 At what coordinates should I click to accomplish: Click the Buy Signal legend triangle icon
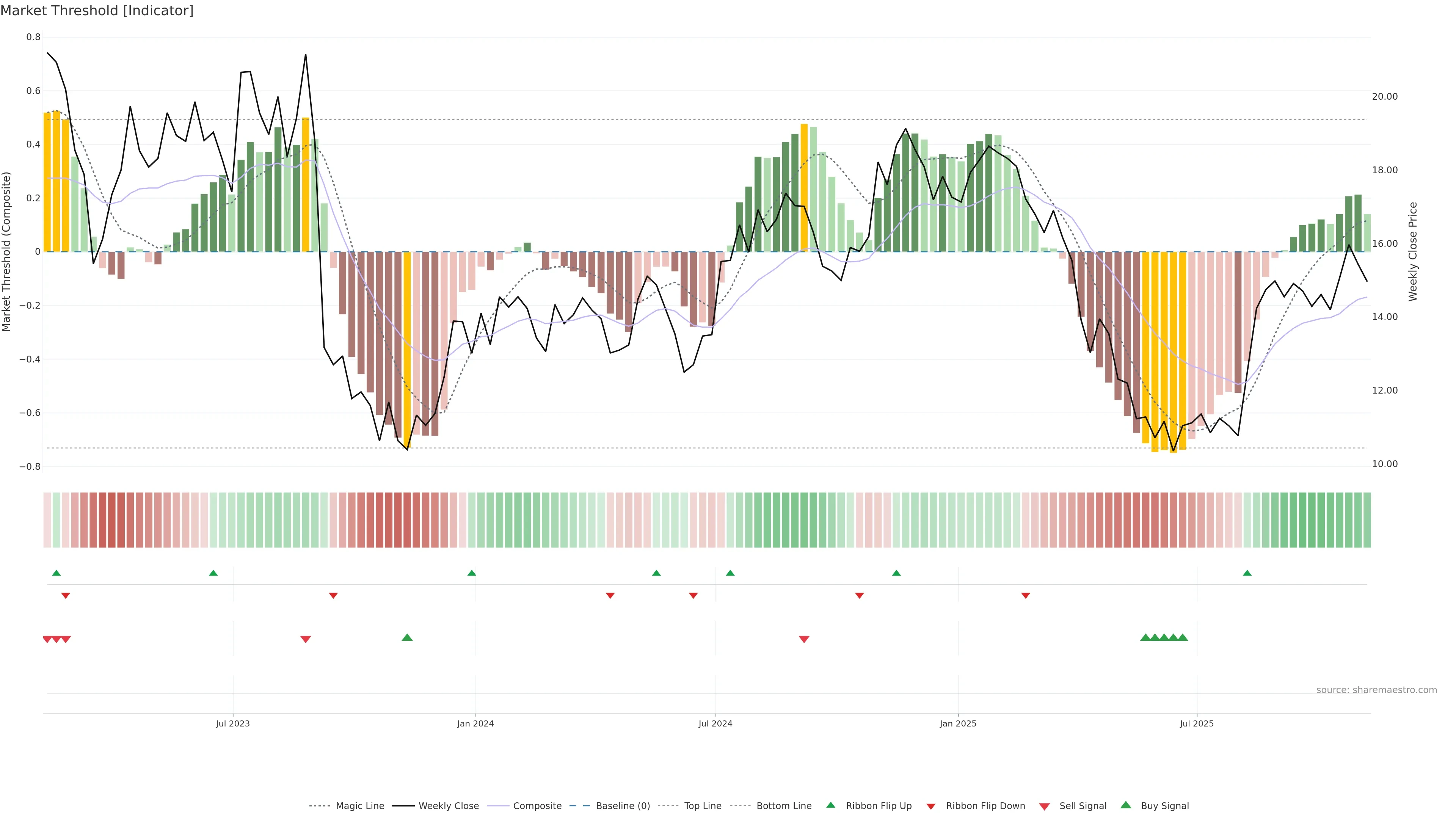pos(1125,805)
